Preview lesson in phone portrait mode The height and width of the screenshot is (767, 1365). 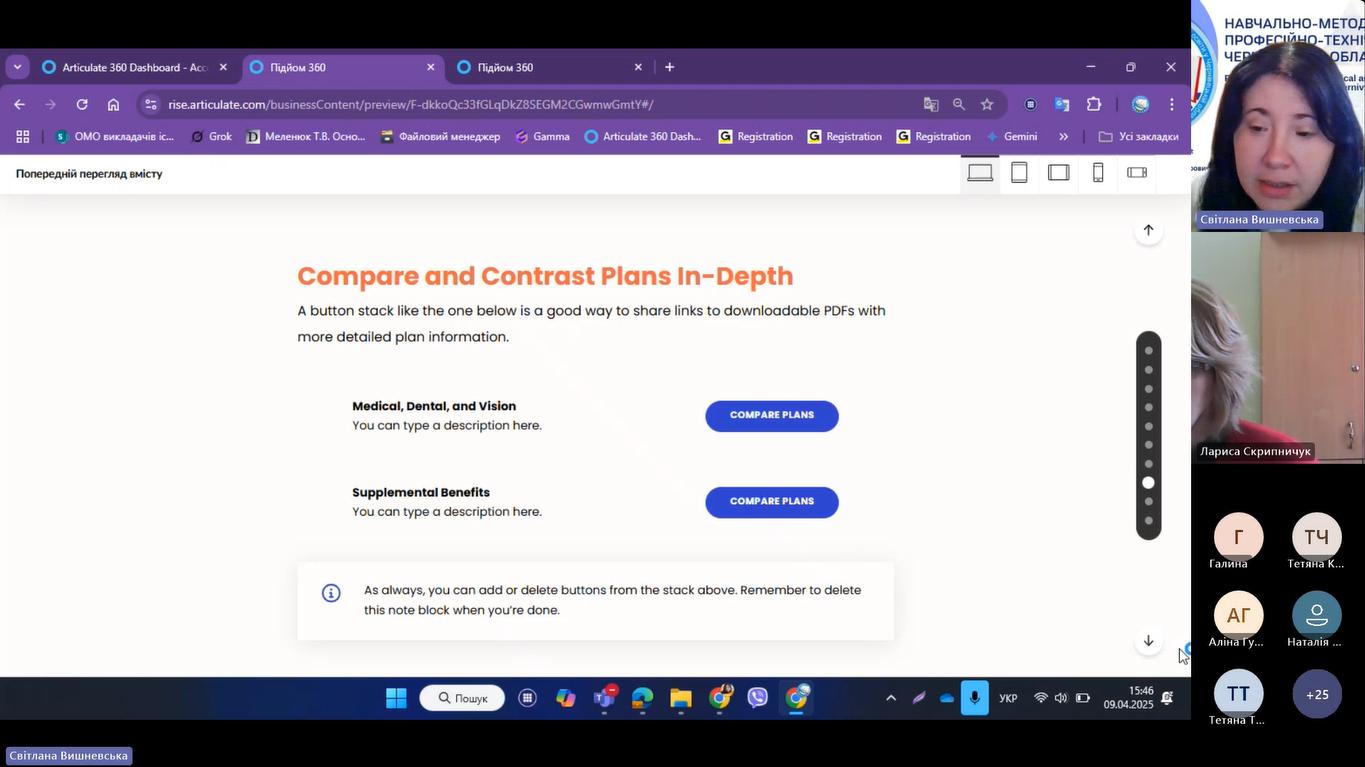(x=1098, y=173)
